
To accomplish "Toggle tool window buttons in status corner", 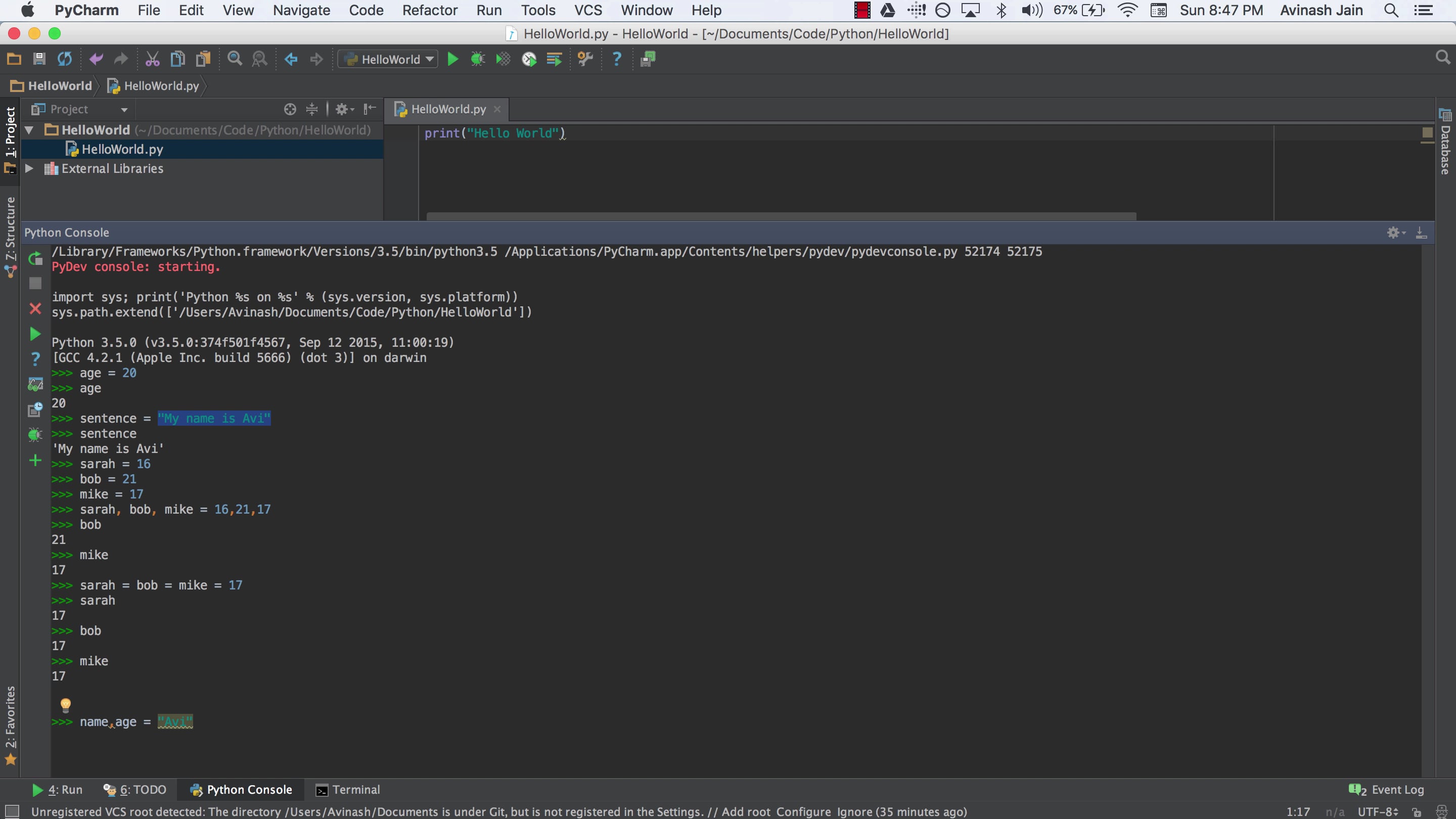I will pyautogui.click(x=12, y=811).
